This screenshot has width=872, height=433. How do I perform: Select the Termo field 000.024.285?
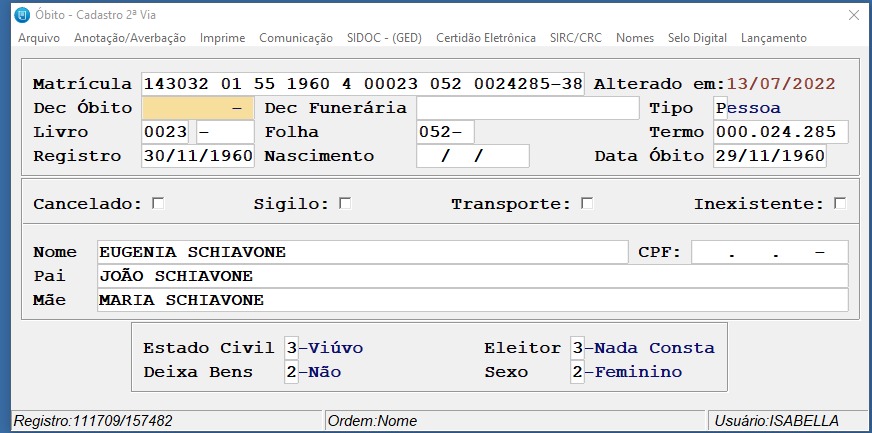781,132
